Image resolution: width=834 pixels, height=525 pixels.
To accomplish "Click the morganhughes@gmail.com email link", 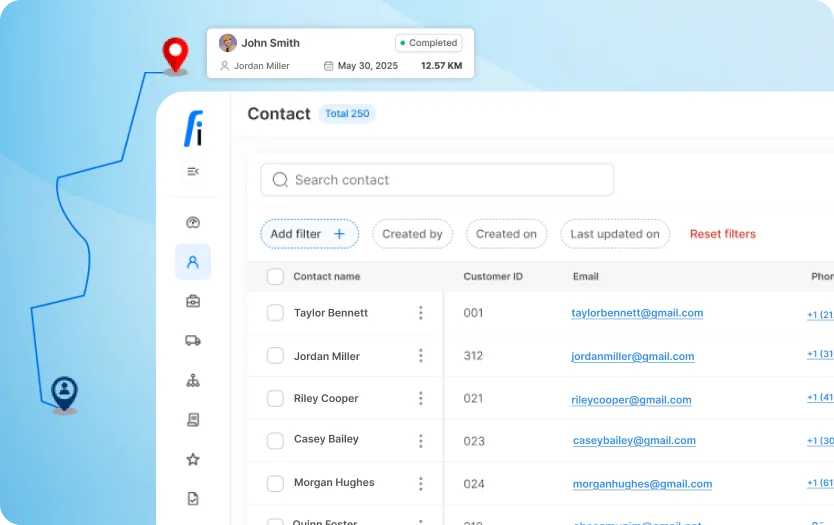I will [x=643, y=484].
